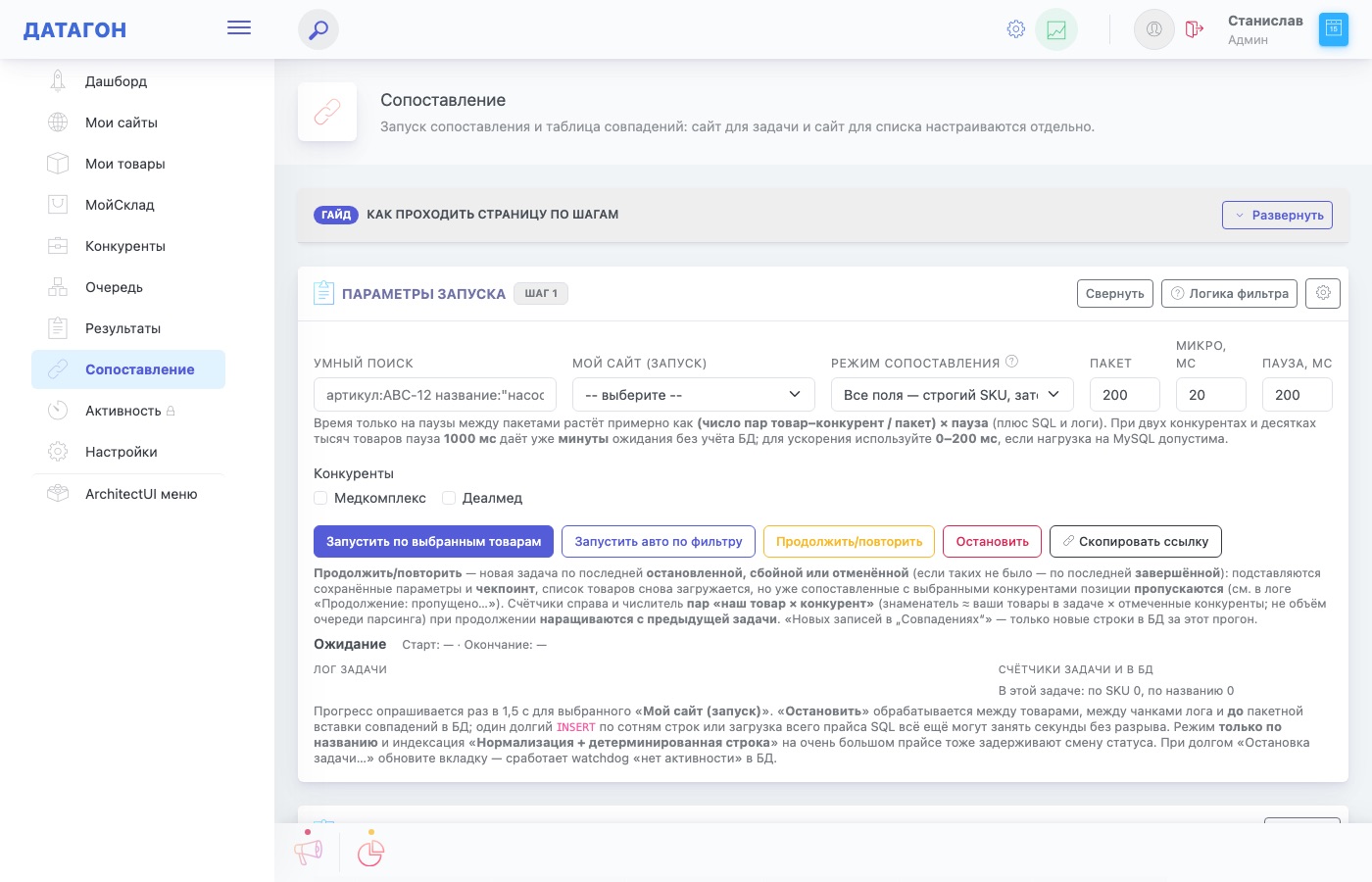Click the red Остановить button
1372x882 pixels.
[993, 541]
